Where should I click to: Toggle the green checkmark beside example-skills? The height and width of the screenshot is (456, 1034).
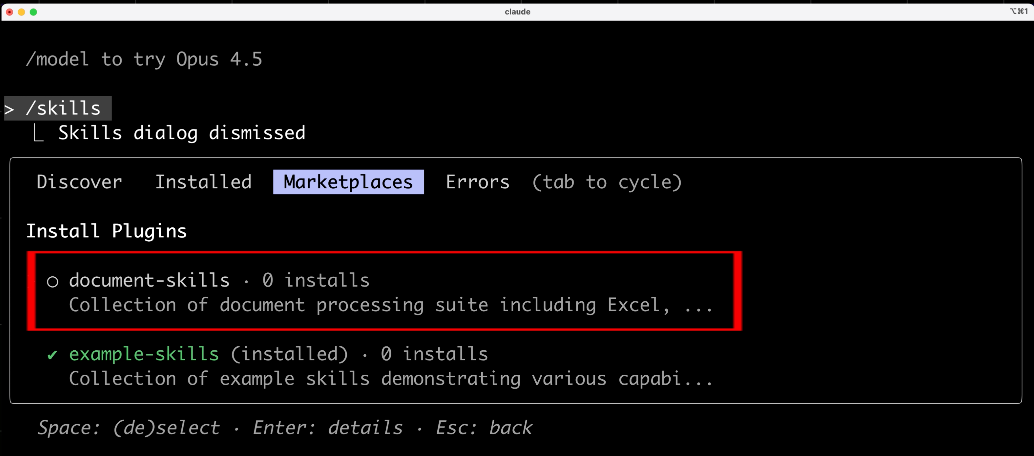[x=52, y=354]
